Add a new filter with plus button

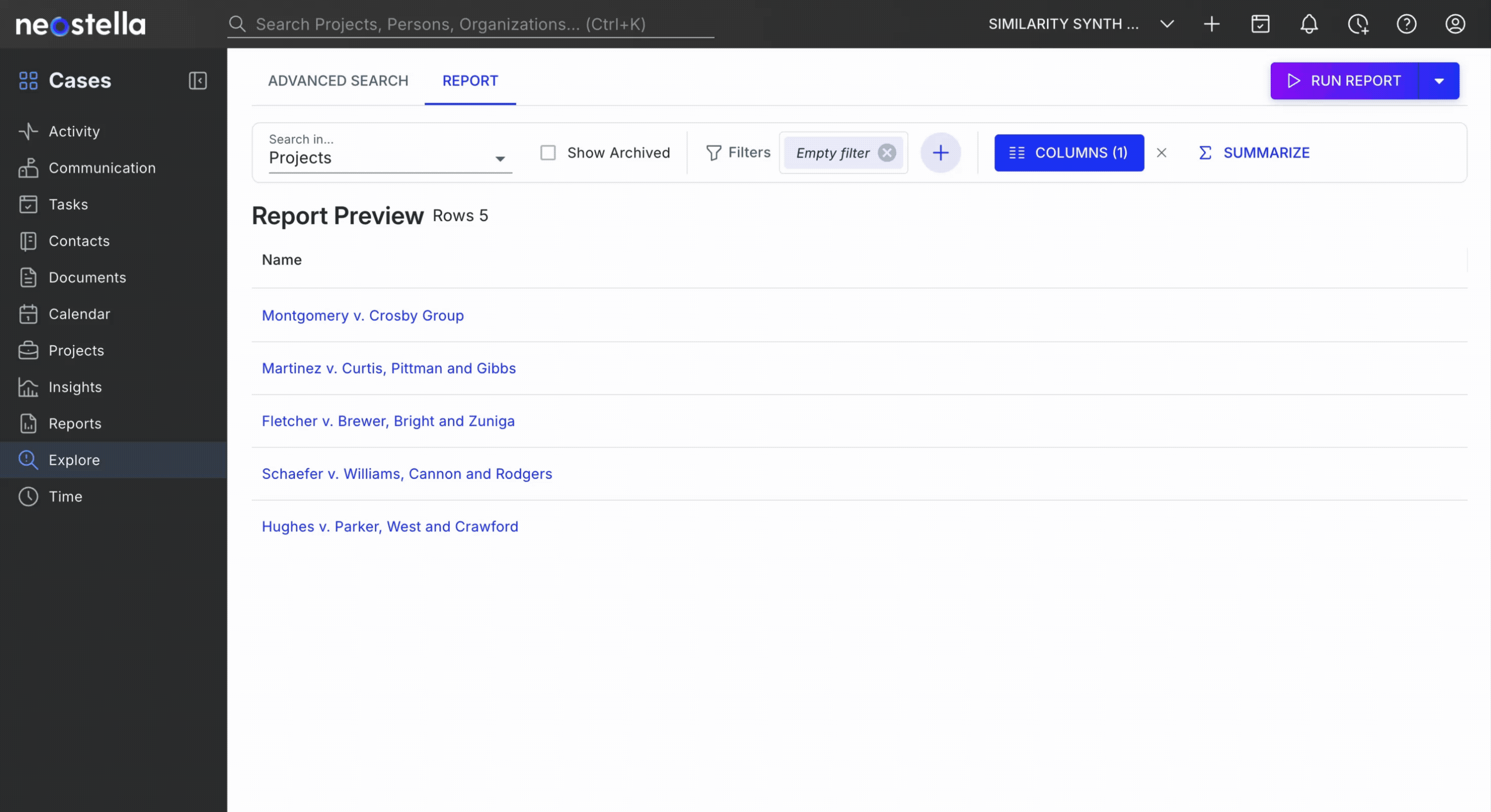(x=940, y=153)
